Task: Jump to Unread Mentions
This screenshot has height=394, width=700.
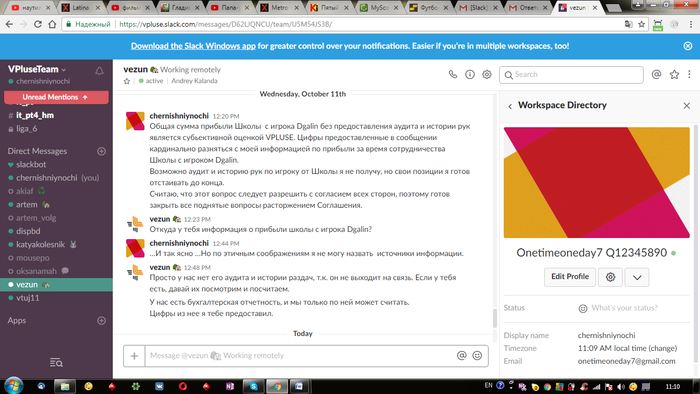Action: pyautogui.click(x=56, y=97)
